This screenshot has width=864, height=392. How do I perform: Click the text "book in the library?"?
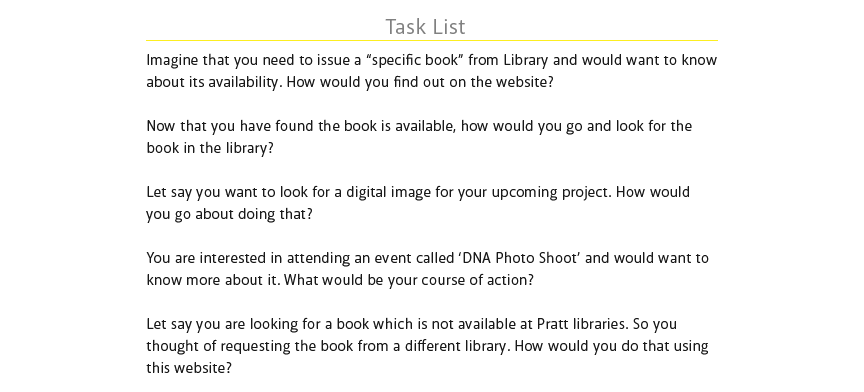pos(210,148)
